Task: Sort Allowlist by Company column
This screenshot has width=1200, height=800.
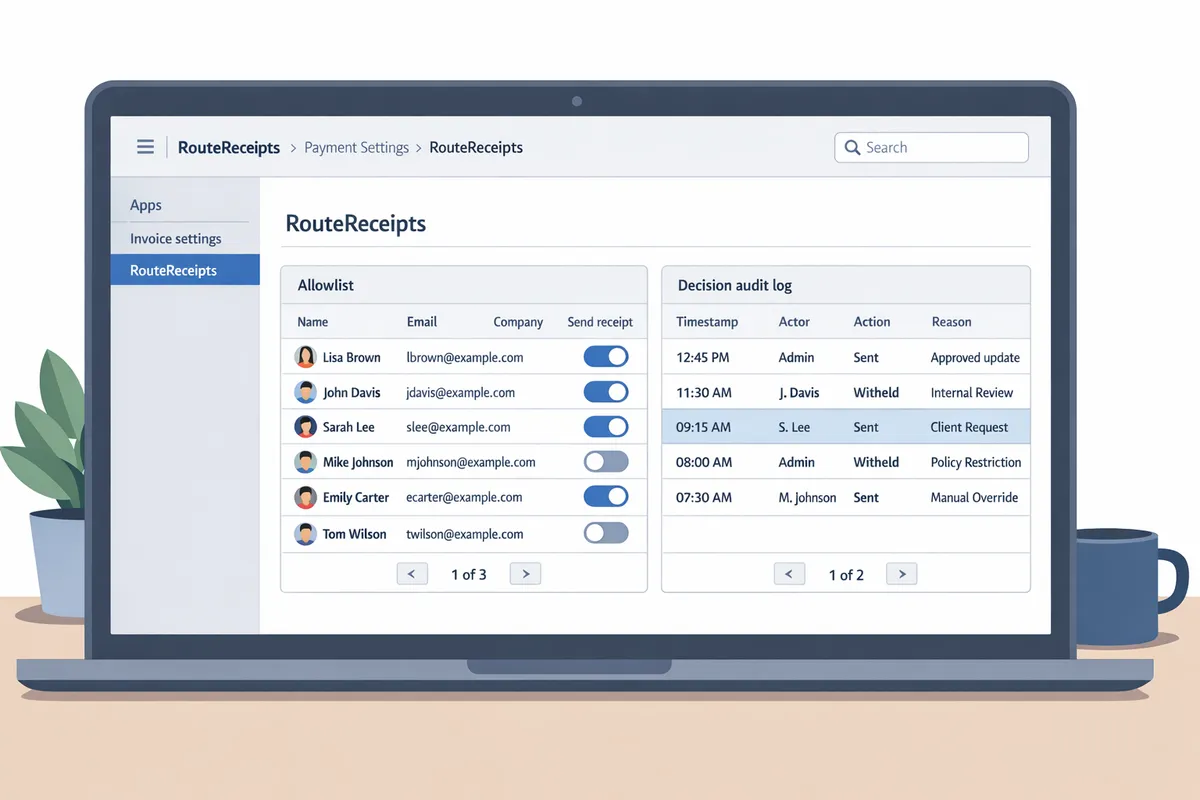Action: 518,322
